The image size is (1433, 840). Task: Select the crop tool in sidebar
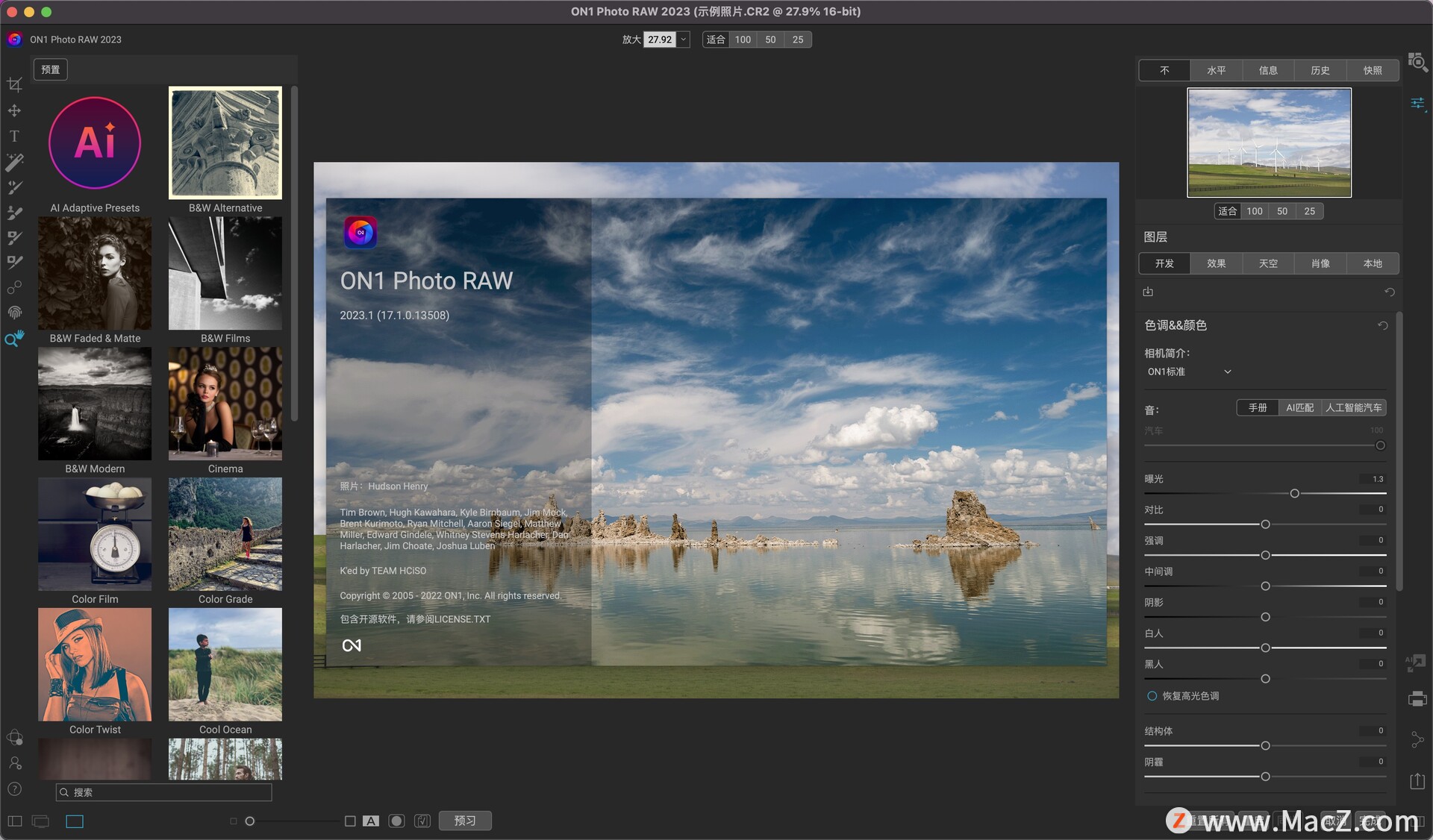tap(15, 83)
